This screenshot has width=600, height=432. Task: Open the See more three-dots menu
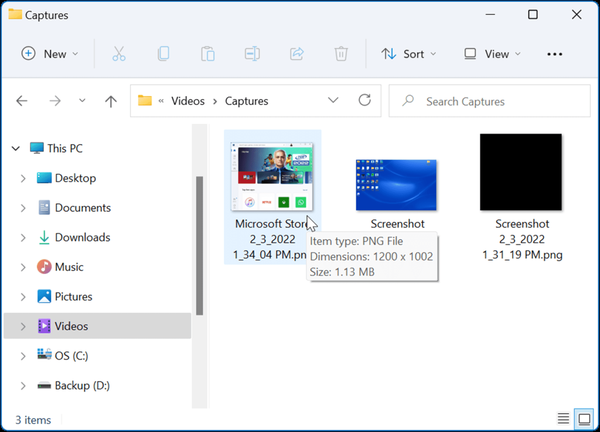554,54
